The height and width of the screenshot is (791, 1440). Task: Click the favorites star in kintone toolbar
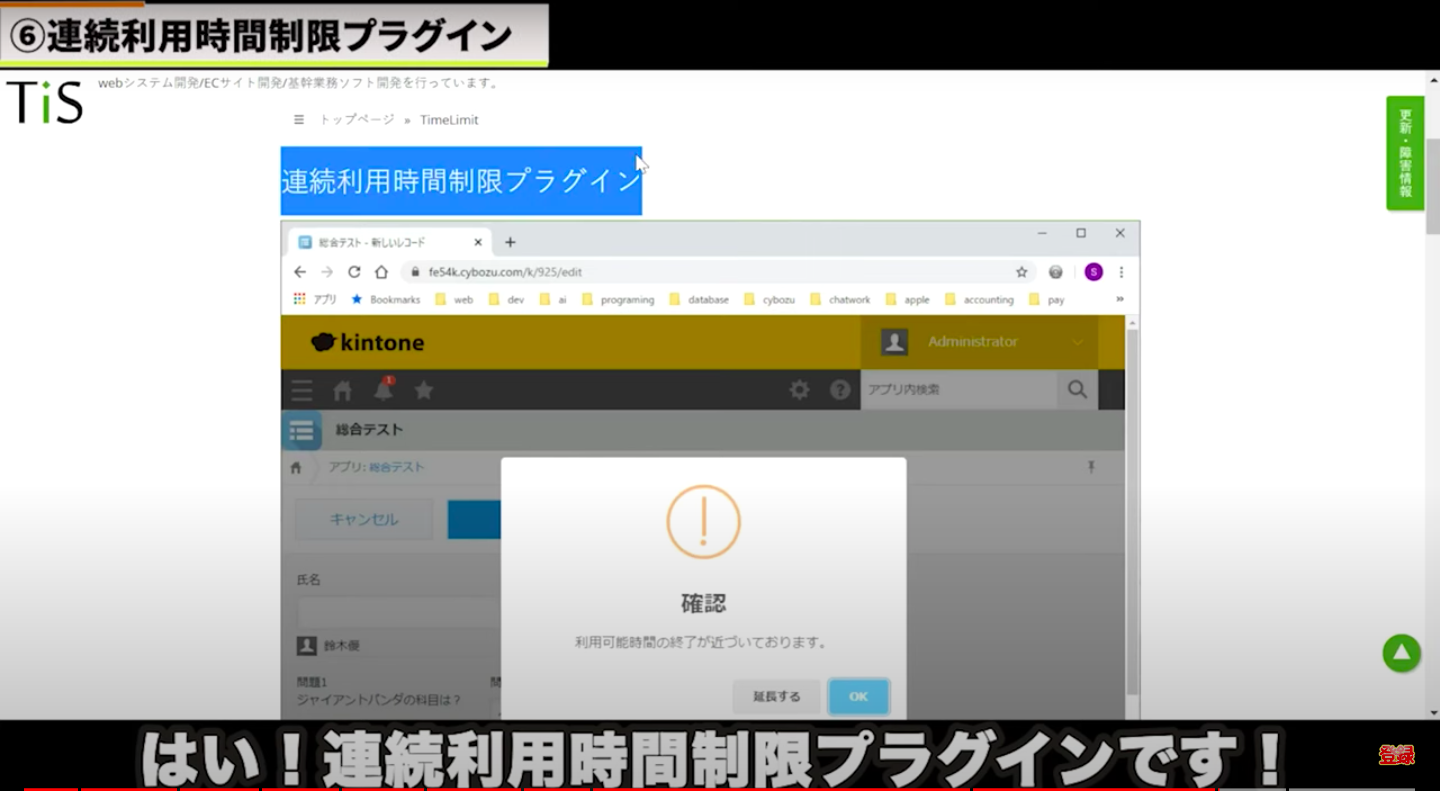[424, 390]
